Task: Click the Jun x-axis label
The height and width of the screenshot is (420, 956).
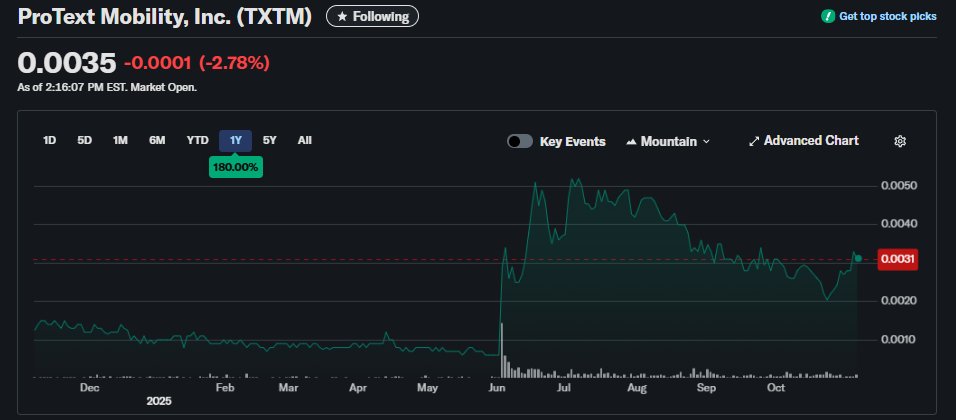Action: 497,388
